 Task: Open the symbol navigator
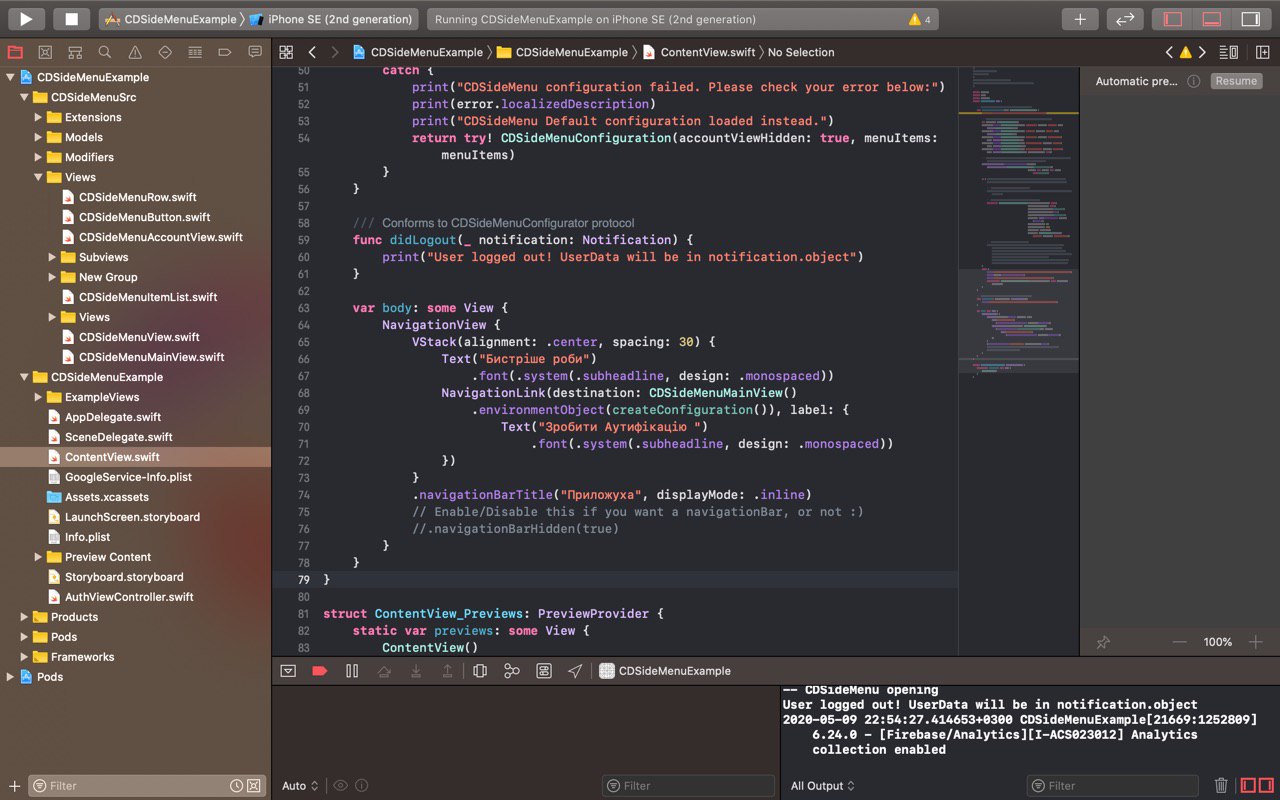(x=75, y=52)
